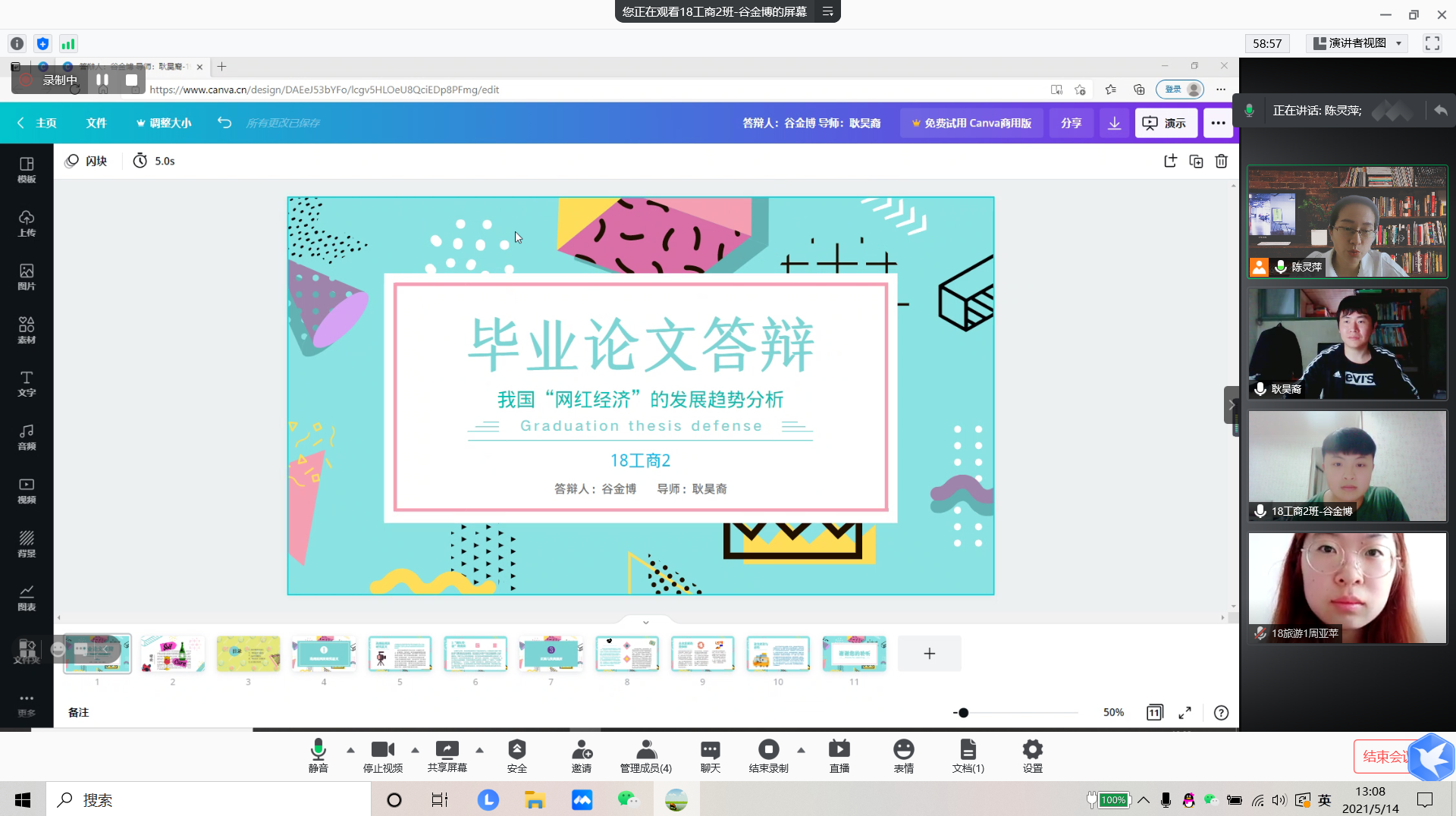Viewport: 1456px width, 816px height.
Task: Toggle camera with 停止视频 button
Action: [x=382, y=755]
